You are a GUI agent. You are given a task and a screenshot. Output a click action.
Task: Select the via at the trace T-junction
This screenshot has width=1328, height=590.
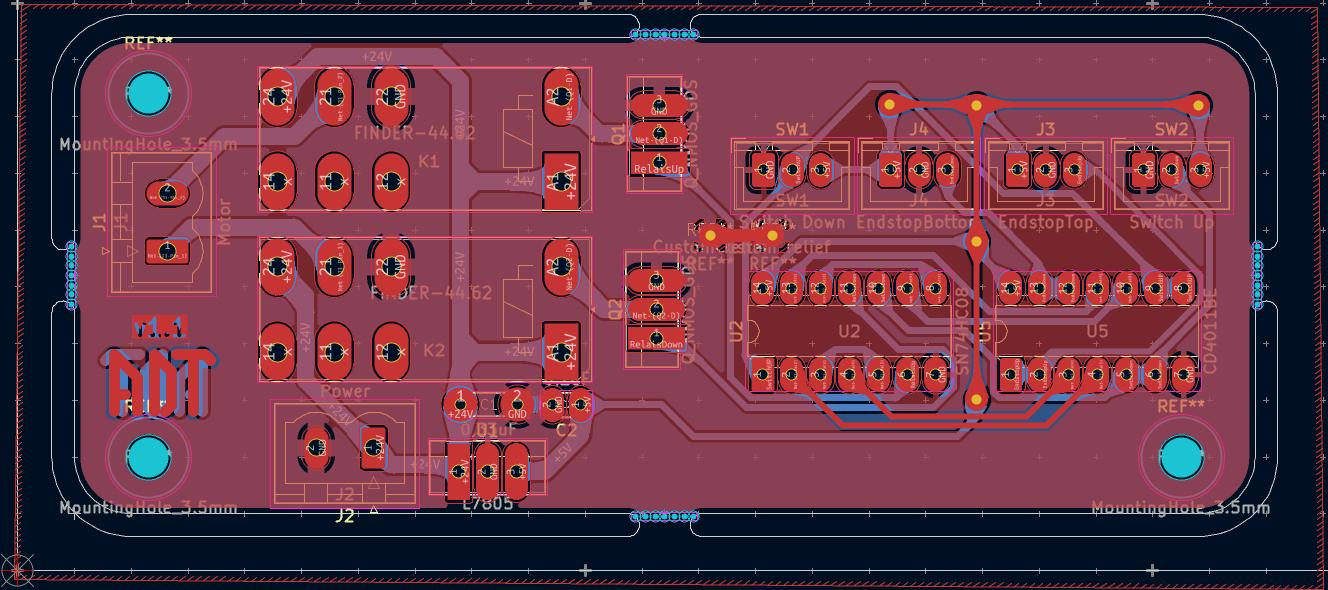point(976,104)
